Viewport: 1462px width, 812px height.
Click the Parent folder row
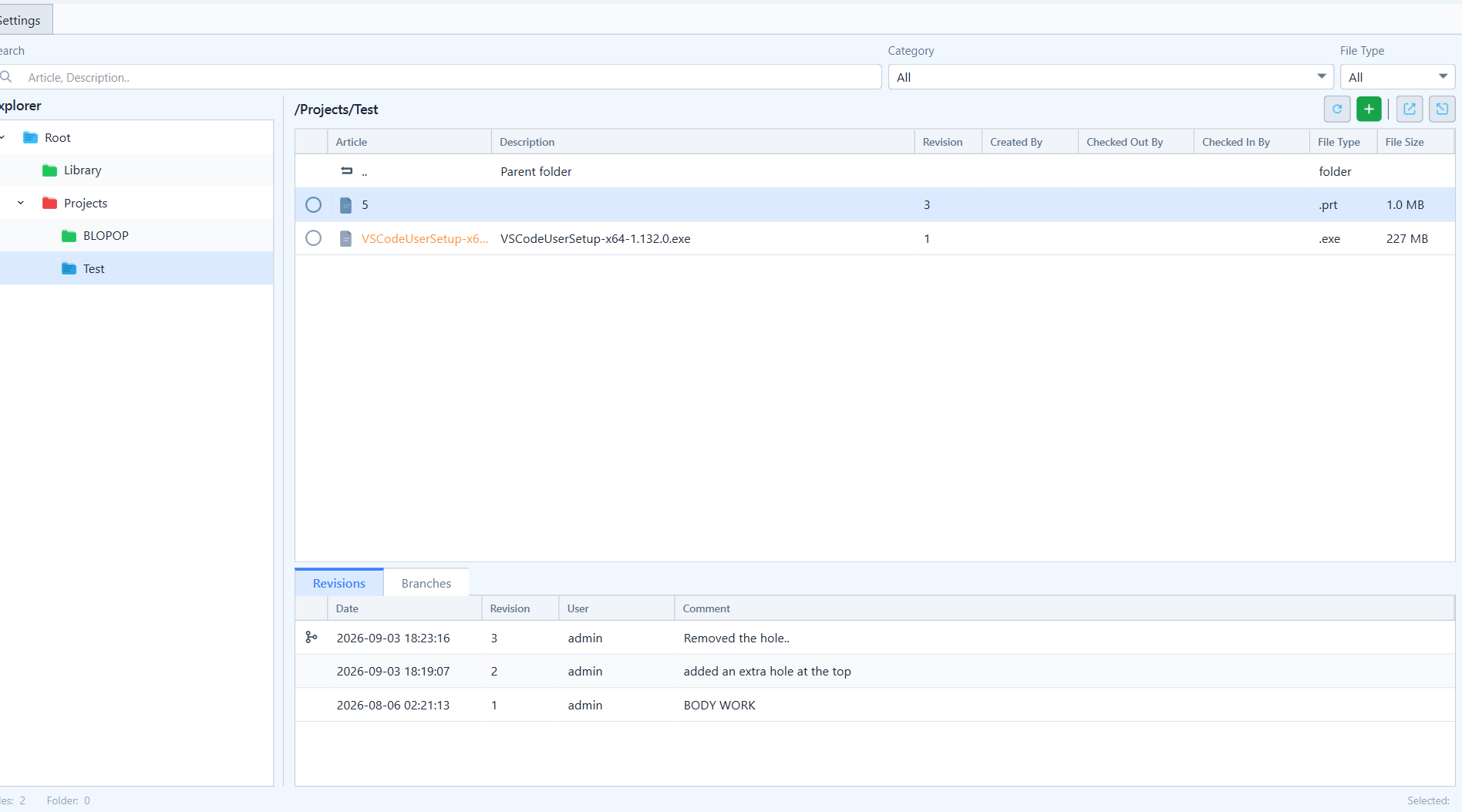(874, 171)
